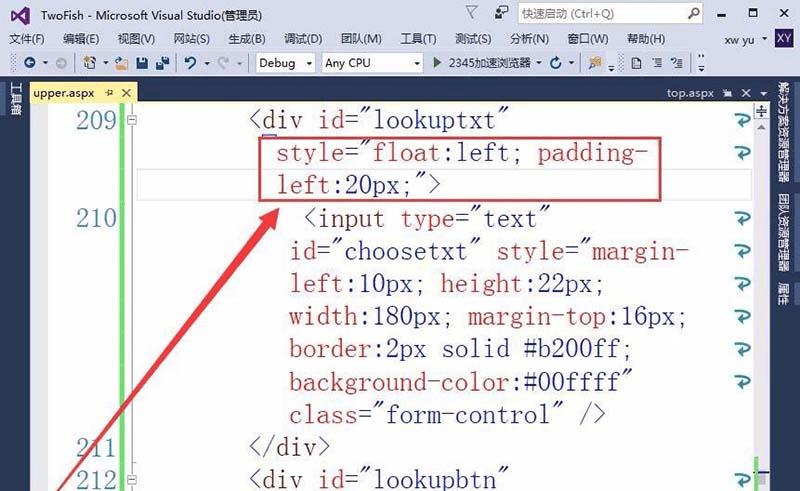800x491 pixels.
Task: Open the tab list dropdown arrow beside top.aspx
Action: pyautogui.click(x=763, y=93)
